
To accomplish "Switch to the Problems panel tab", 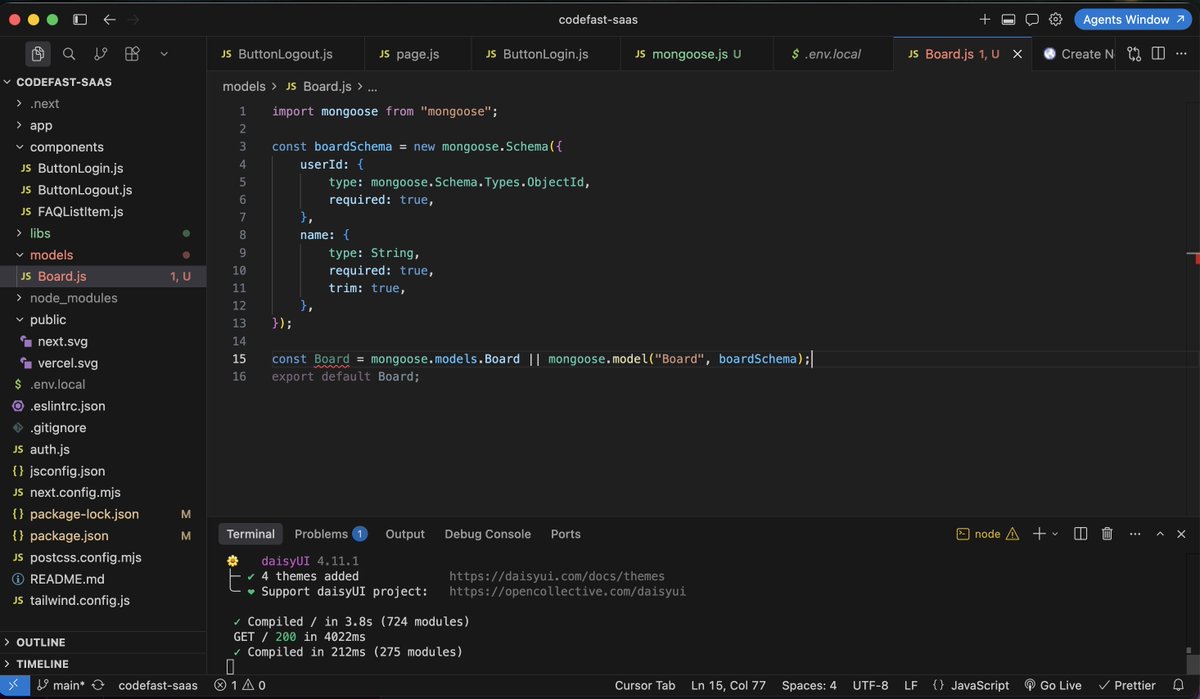I will pyautogui.click(x=330, y=534).
